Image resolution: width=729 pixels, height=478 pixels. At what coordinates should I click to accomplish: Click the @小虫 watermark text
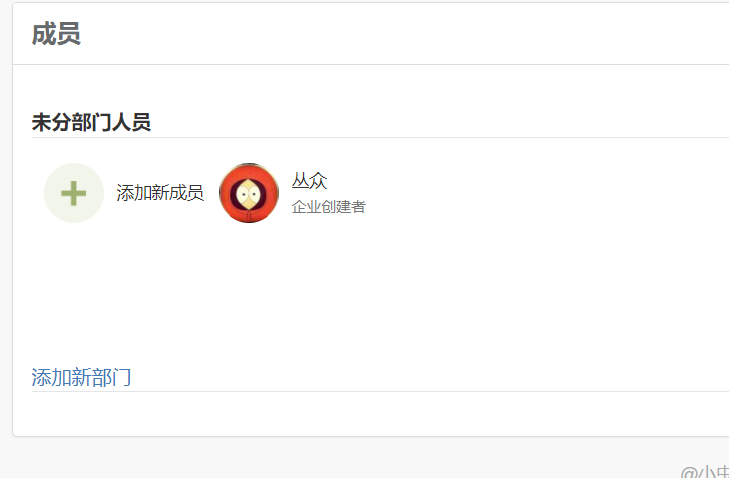[x=704, y=471]
